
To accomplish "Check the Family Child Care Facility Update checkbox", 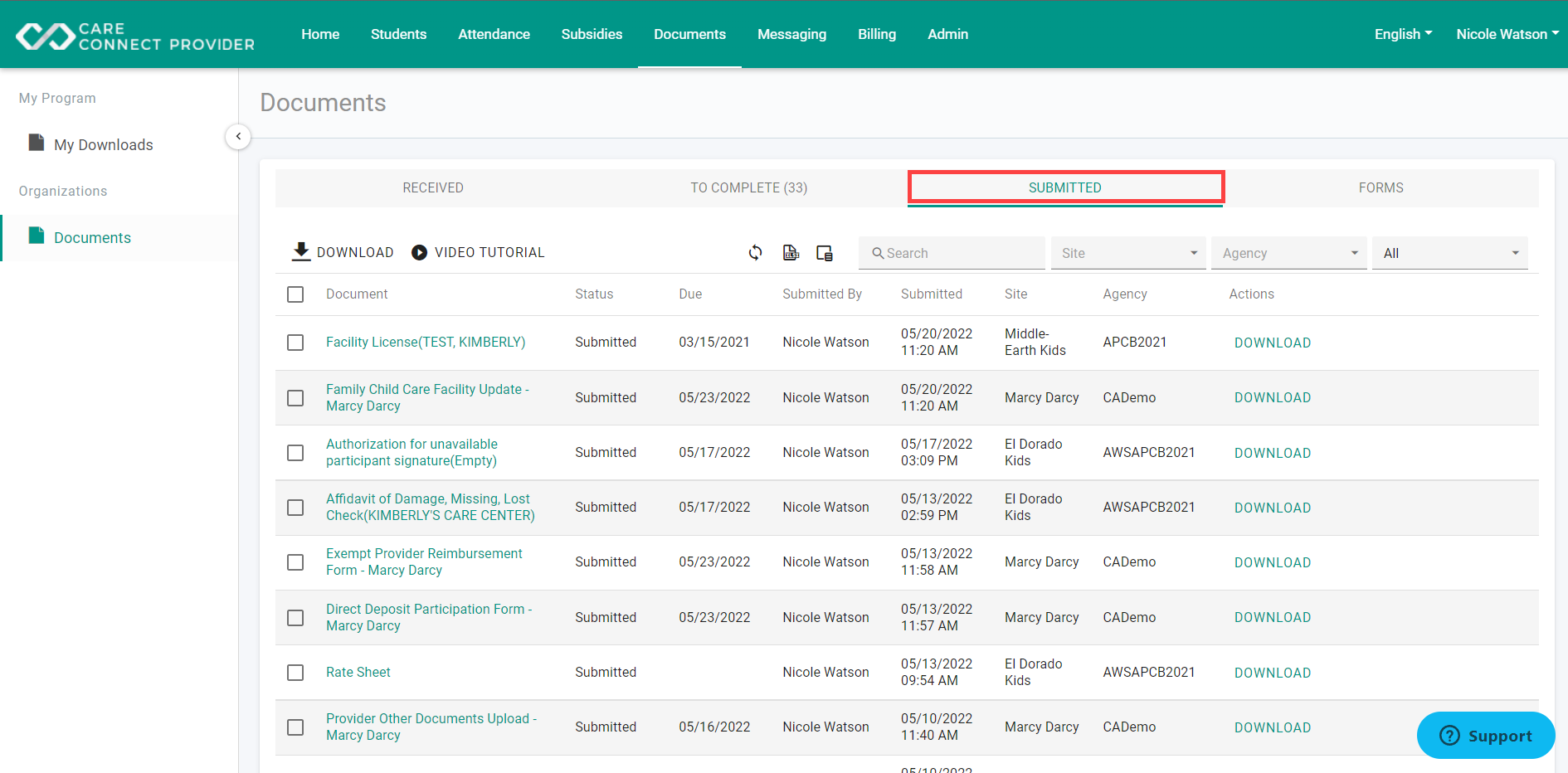I will 295,398.
